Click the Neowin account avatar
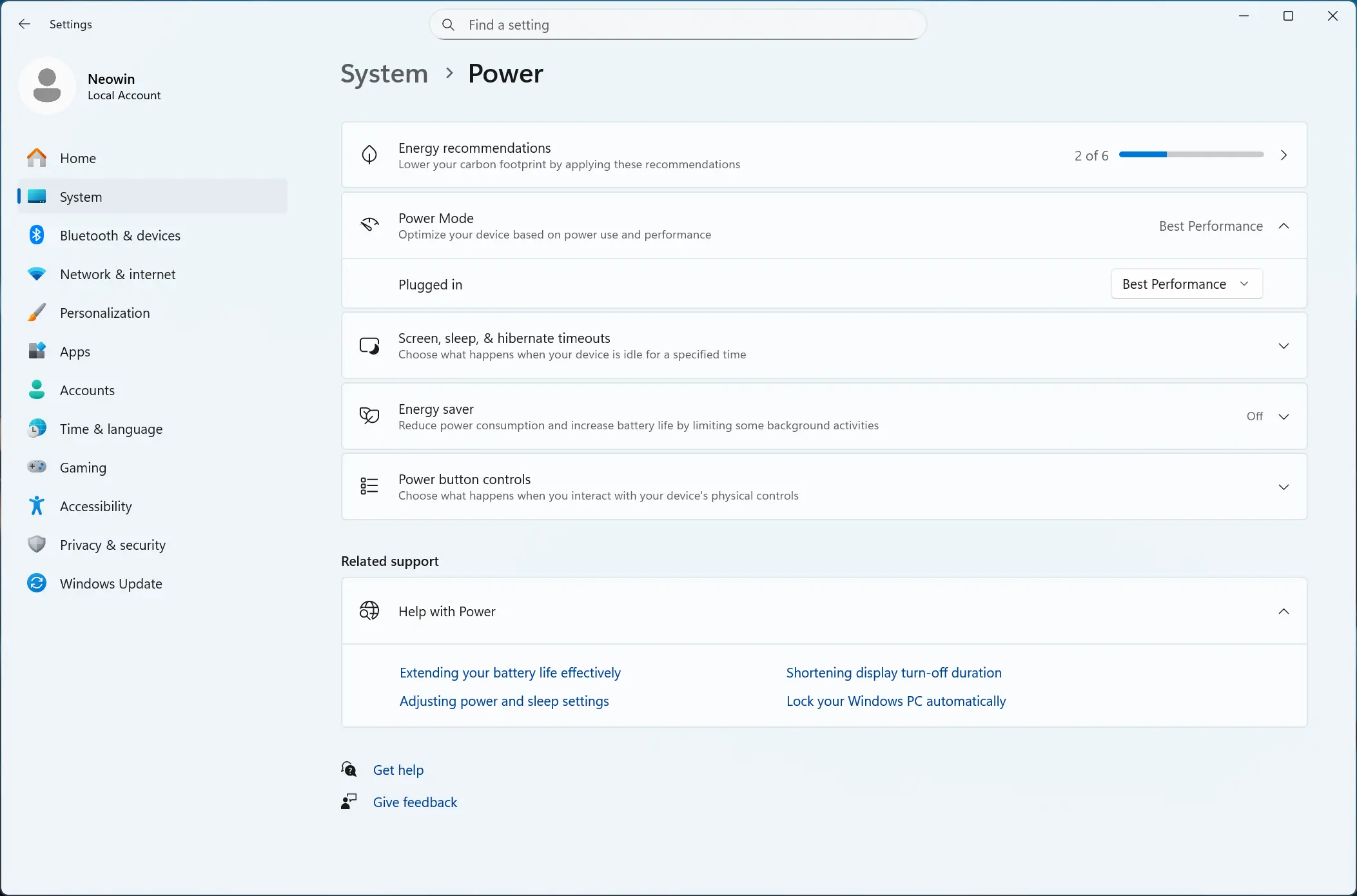1357x896 pixels. 47,86
